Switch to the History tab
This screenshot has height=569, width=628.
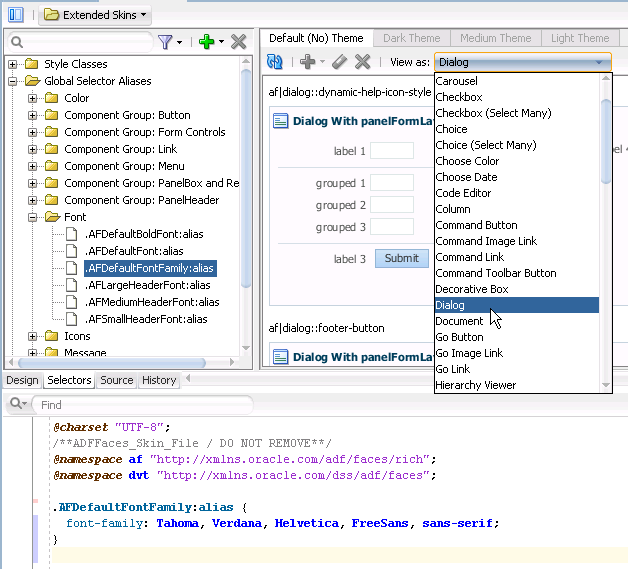tap(159, 380)
